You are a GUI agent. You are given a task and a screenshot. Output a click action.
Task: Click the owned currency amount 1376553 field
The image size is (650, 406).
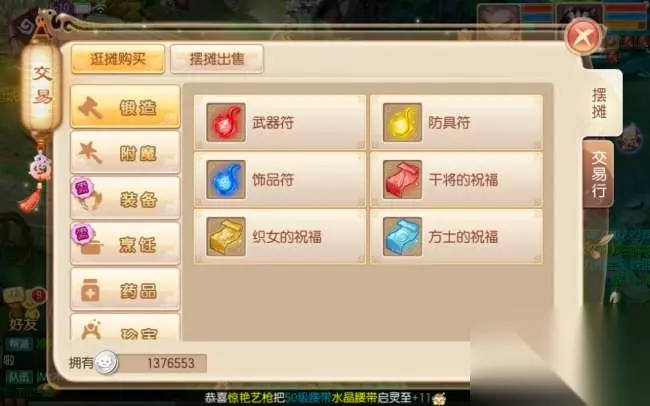(162, 363)
